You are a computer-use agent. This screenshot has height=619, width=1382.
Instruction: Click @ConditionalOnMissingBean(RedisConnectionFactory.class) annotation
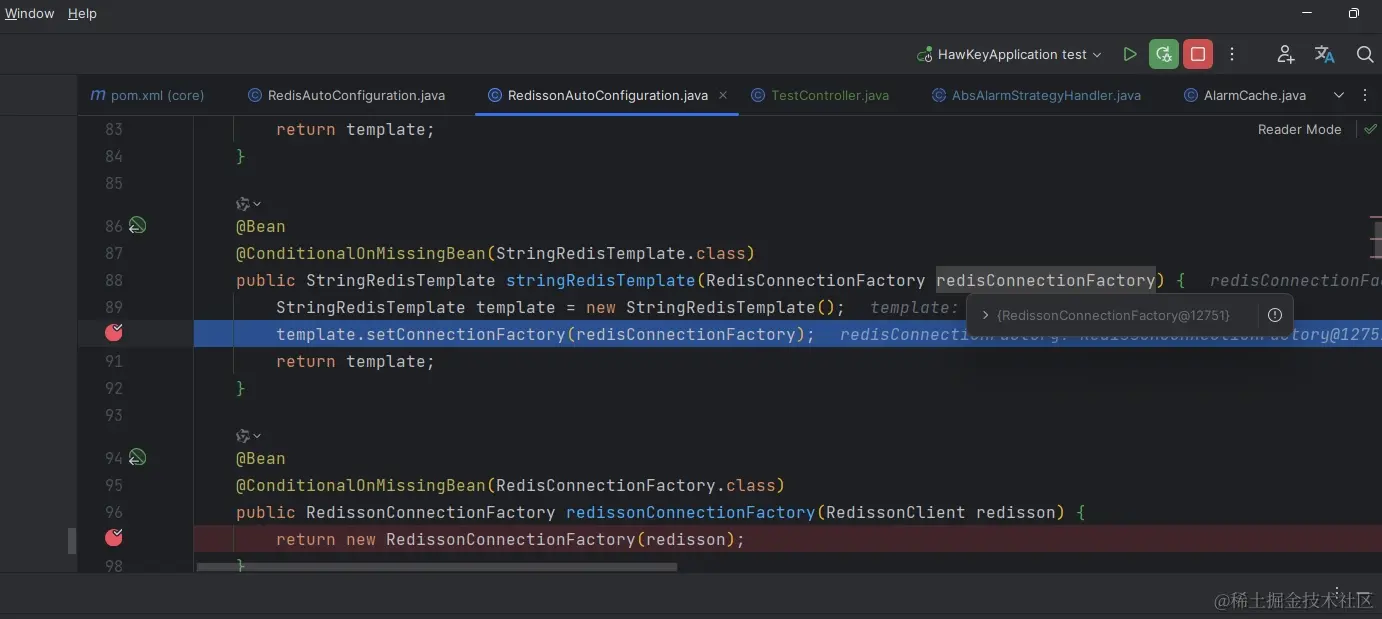click(x=510, y=485)
